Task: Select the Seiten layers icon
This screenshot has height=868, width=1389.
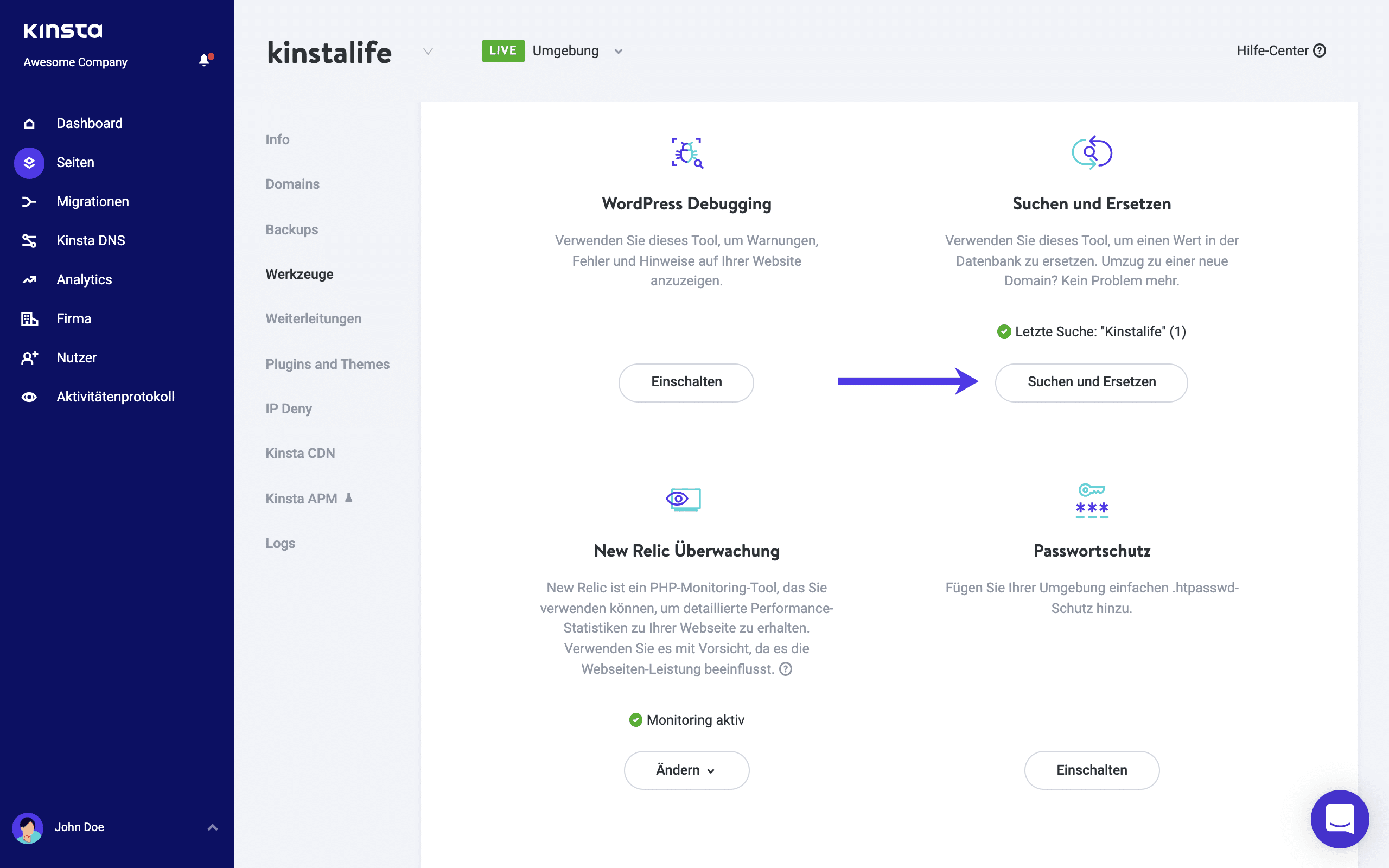Action: click(29, 163)
